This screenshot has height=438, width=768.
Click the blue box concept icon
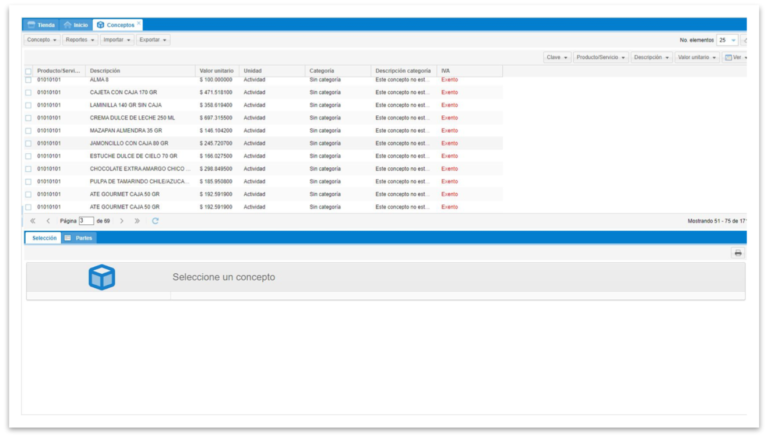[x=102, y=277]
